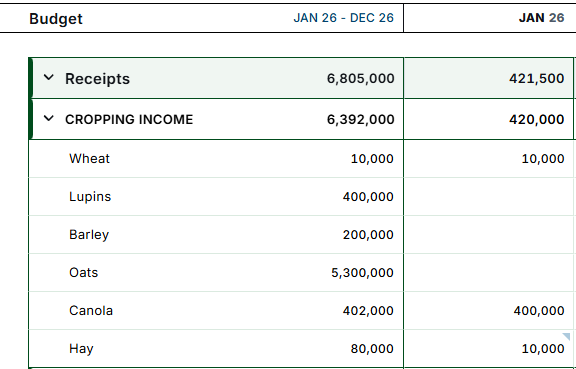
Task: Click the Barley row label
Action: coord(89,234)
